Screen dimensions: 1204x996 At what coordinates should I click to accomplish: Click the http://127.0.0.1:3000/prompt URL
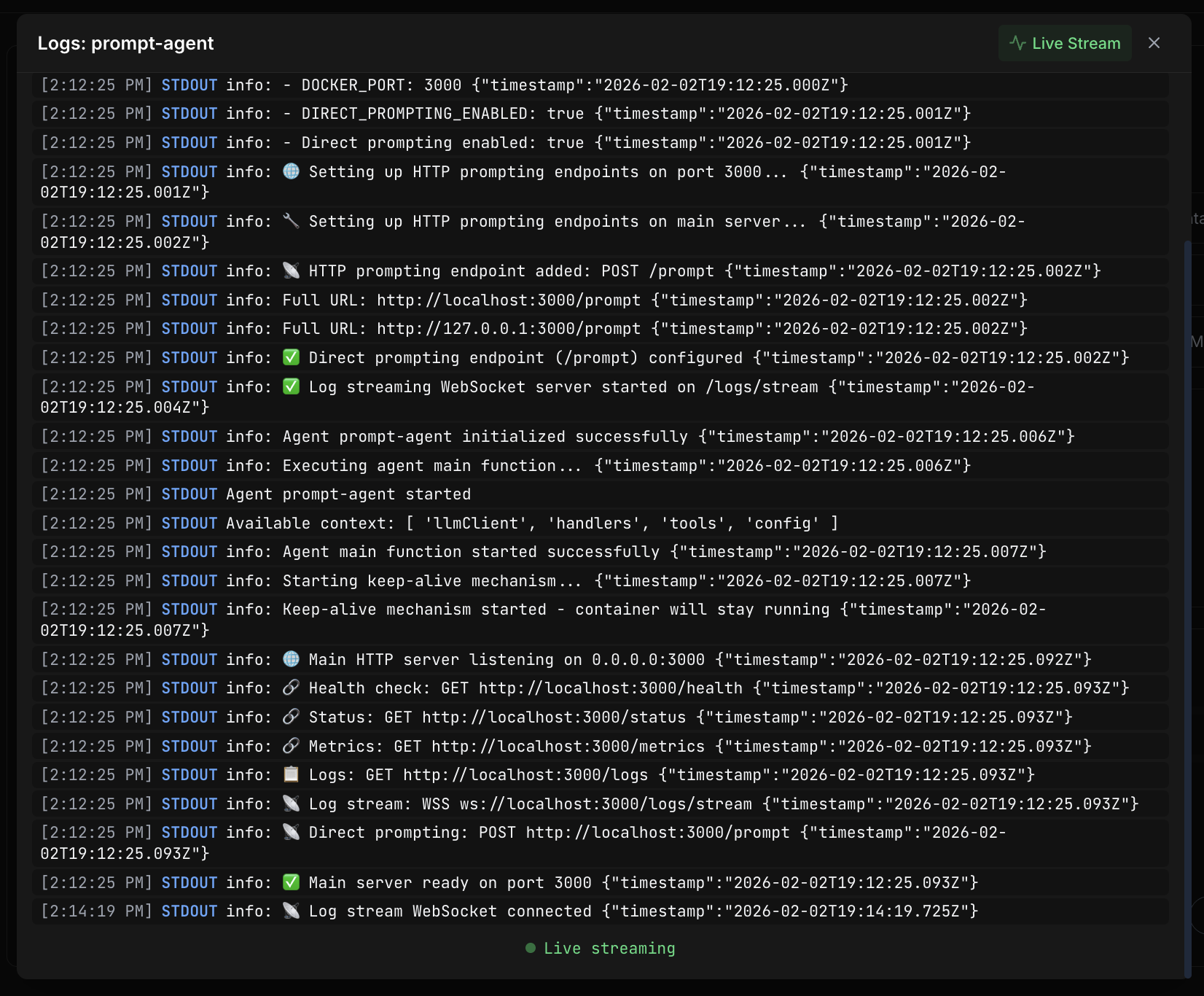tap(509, 329)
